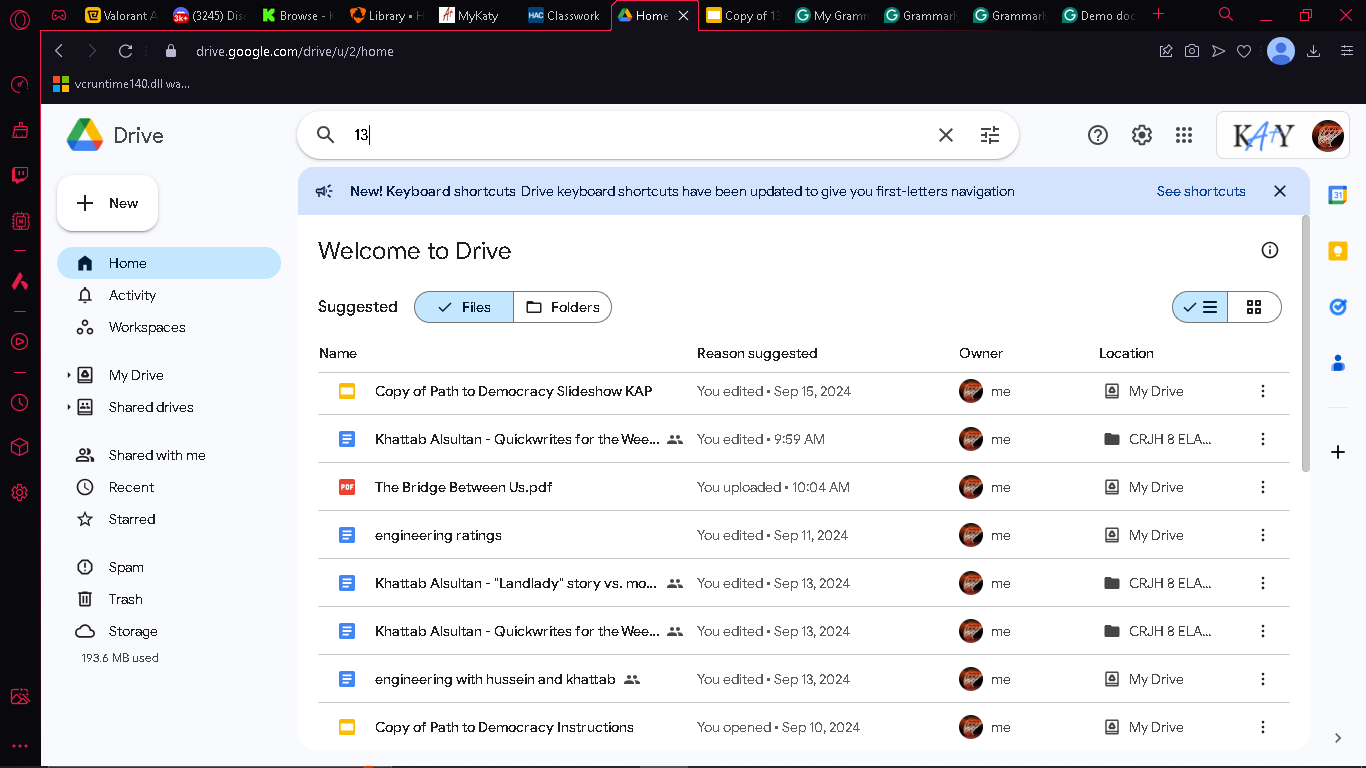Screen dimensions: 1366x768
Task: Open advanced search filter options icon
Action: 990,135
